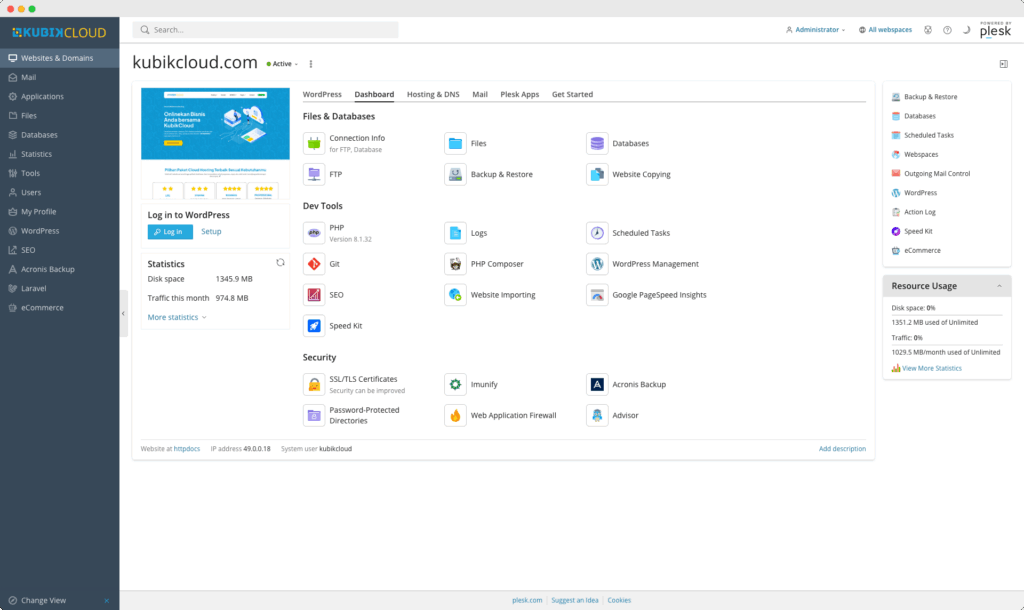Screen dimensions: 1024x610
Task: Open the Logs tool
Action: 466,233
